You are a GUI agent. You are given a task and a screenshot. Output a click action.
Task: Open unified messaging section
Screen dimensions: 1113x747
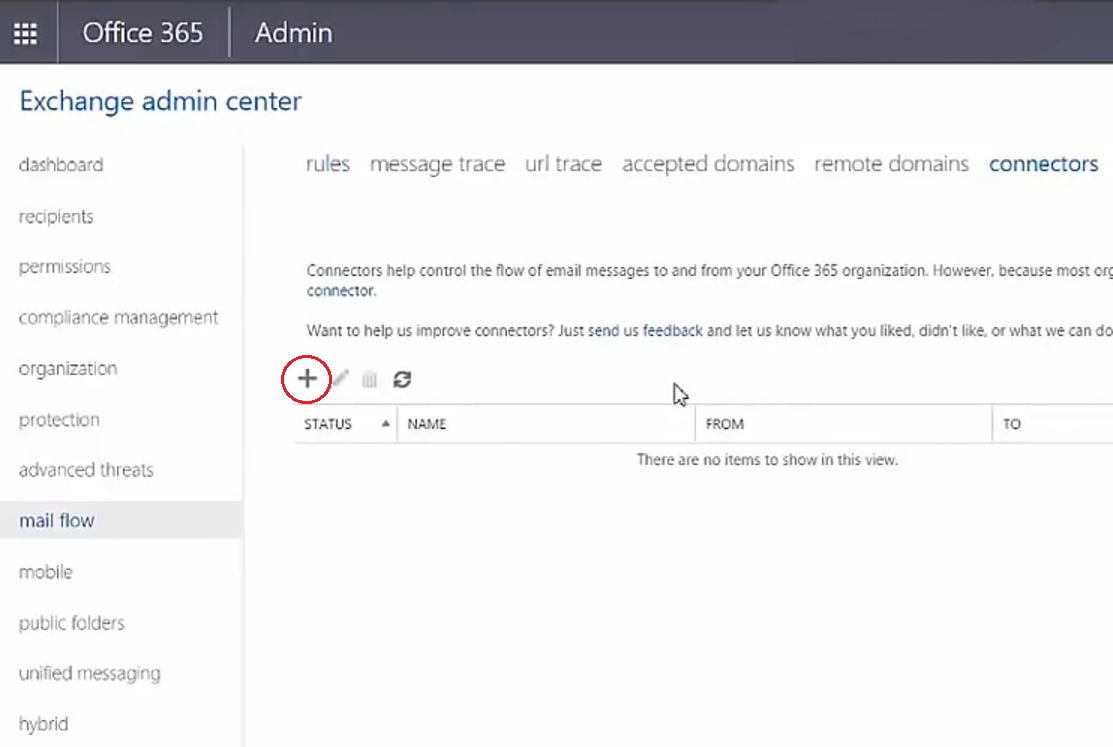pyautogui.click(x=89, y=673)
